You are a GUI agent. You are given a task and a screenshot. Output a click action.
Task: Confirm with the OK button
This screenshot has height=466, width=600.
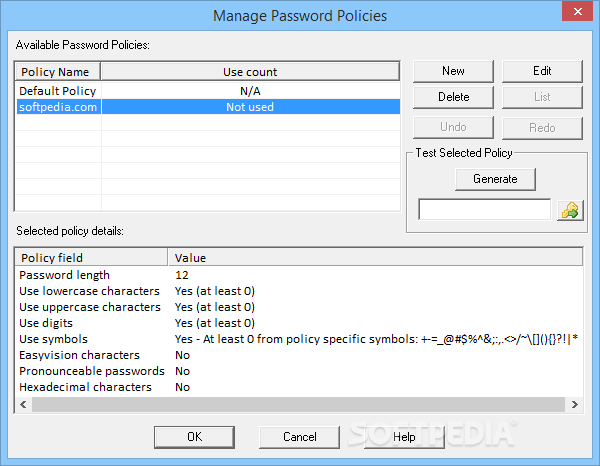(x=194, y=437)
